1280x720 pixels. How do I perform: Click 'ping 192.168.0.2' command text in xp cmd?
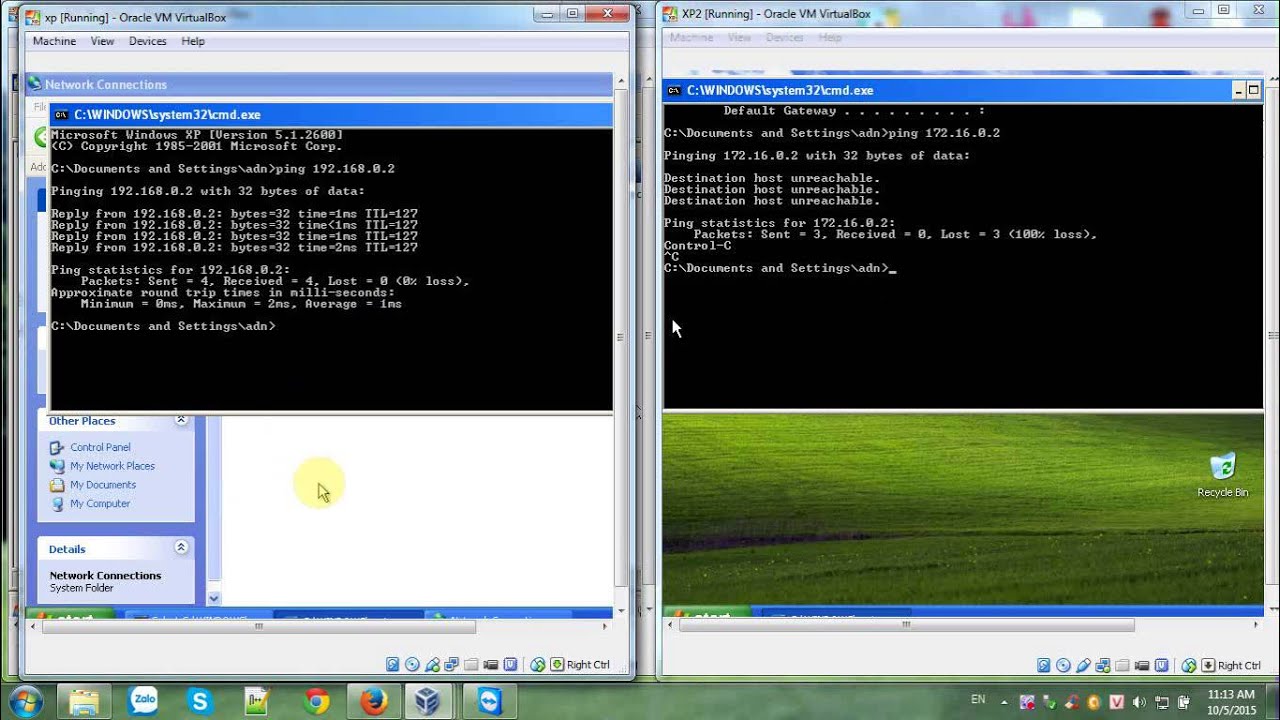(335, 169)
